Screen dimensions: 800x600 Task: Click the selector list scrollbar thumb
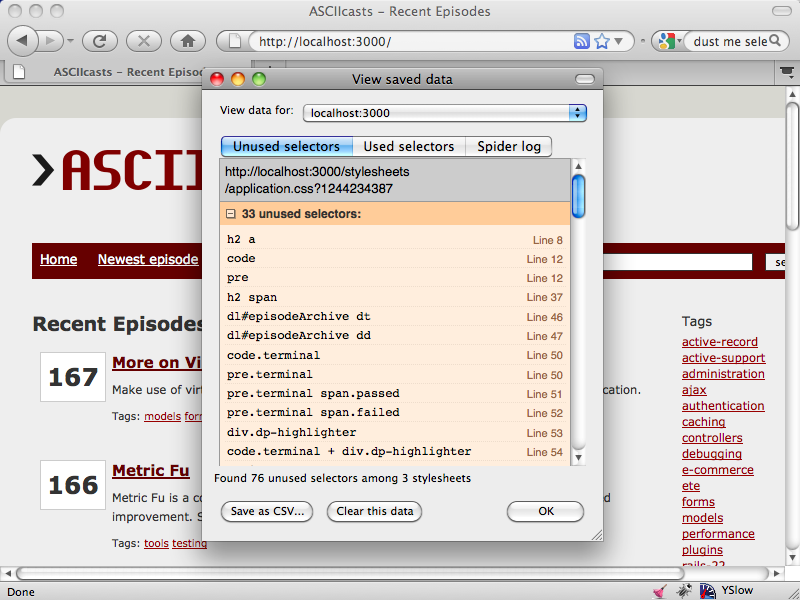point(578,196)
